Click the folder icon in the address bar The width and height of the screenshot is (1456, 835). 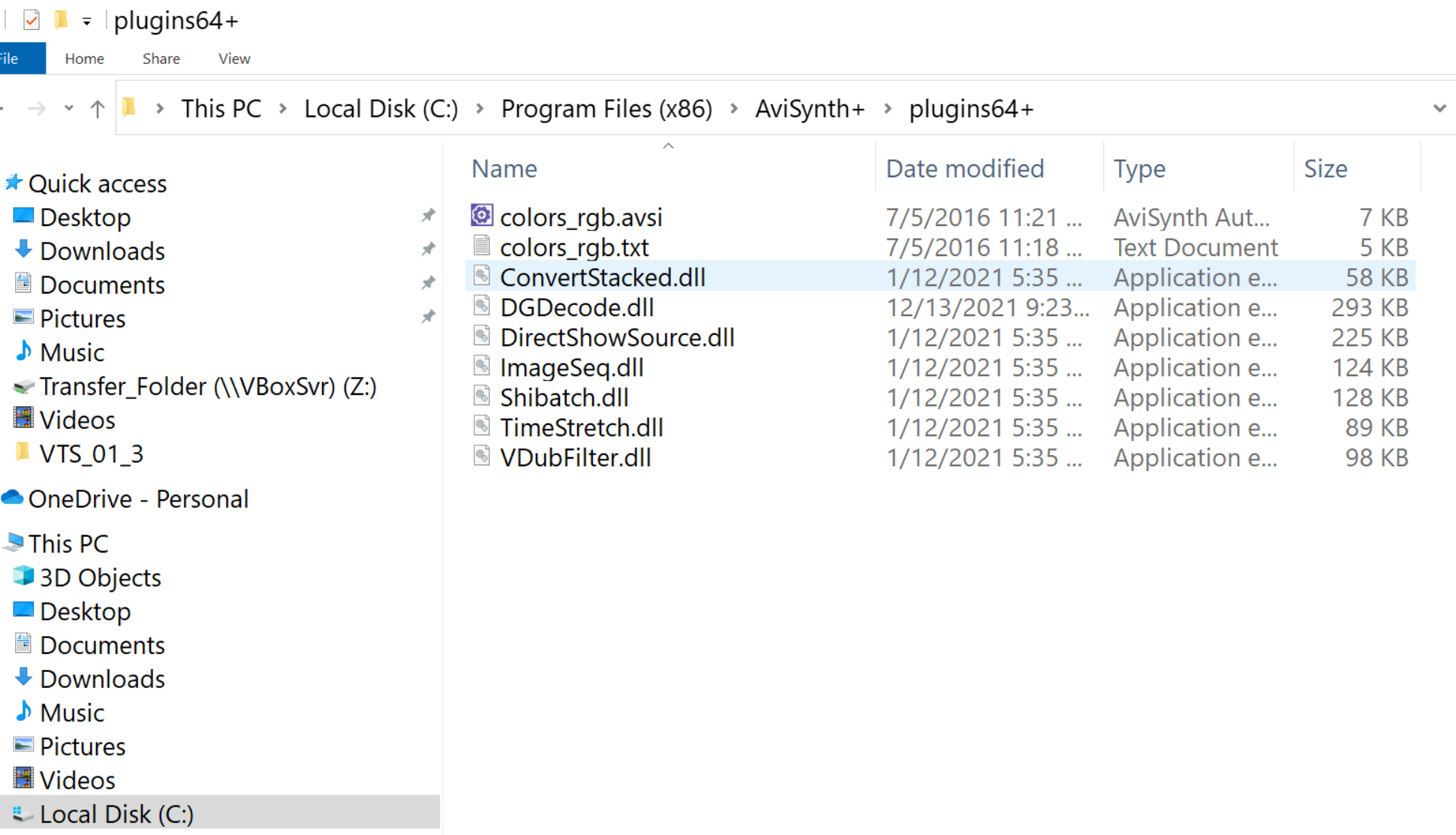pyautogui.click(x=129, y=107)
